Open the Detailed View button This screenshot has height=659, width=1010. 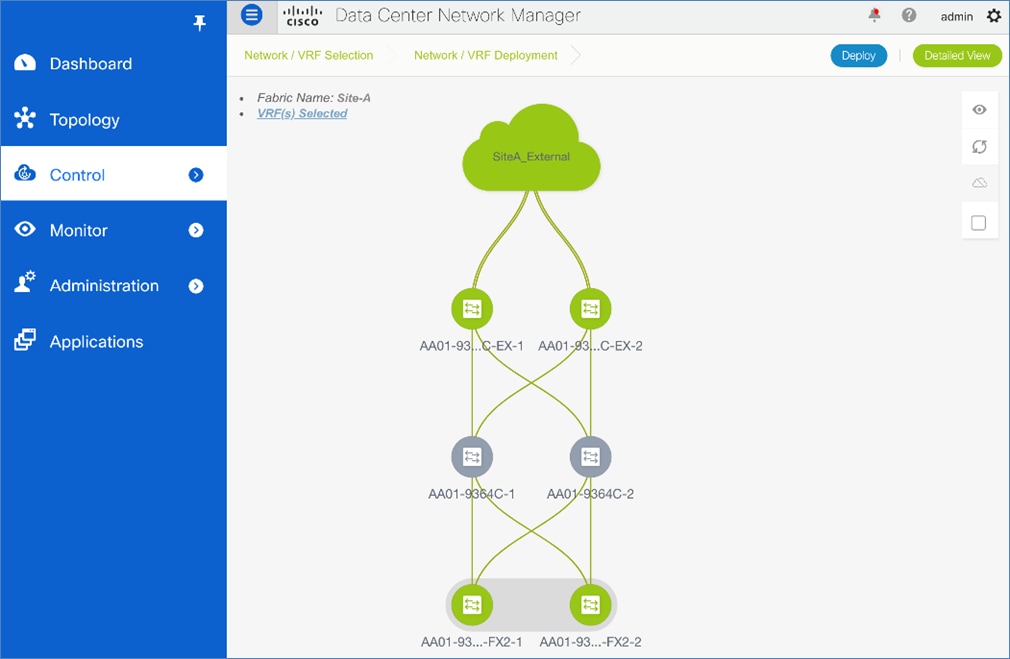[957, 55]
